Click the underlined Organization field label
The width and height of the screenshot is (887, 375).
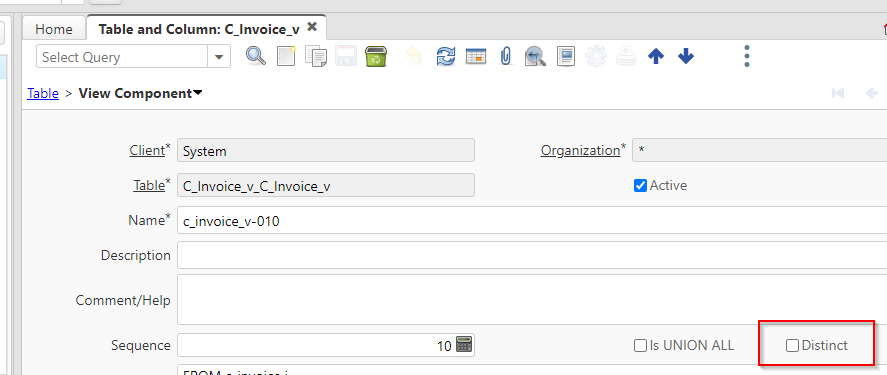pyautogui.click(x=580, y=150)
